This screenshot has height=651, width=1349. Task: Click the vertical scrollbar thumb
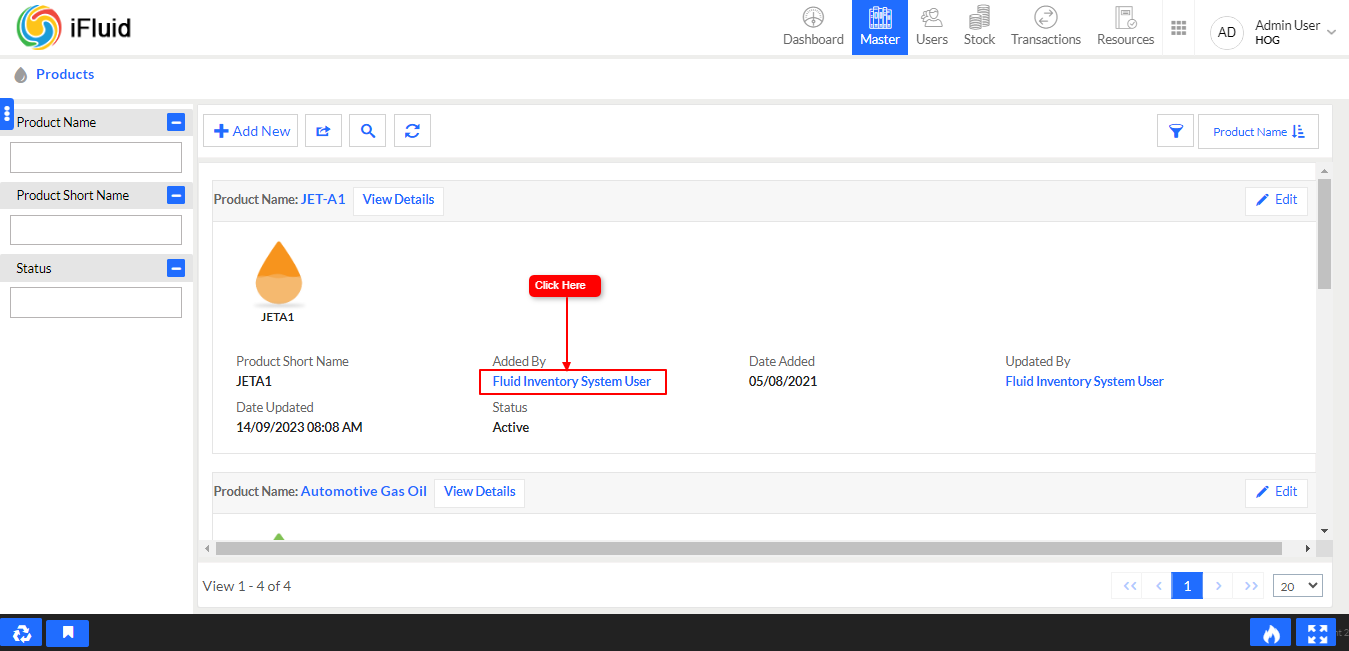tap(1324, 235)
